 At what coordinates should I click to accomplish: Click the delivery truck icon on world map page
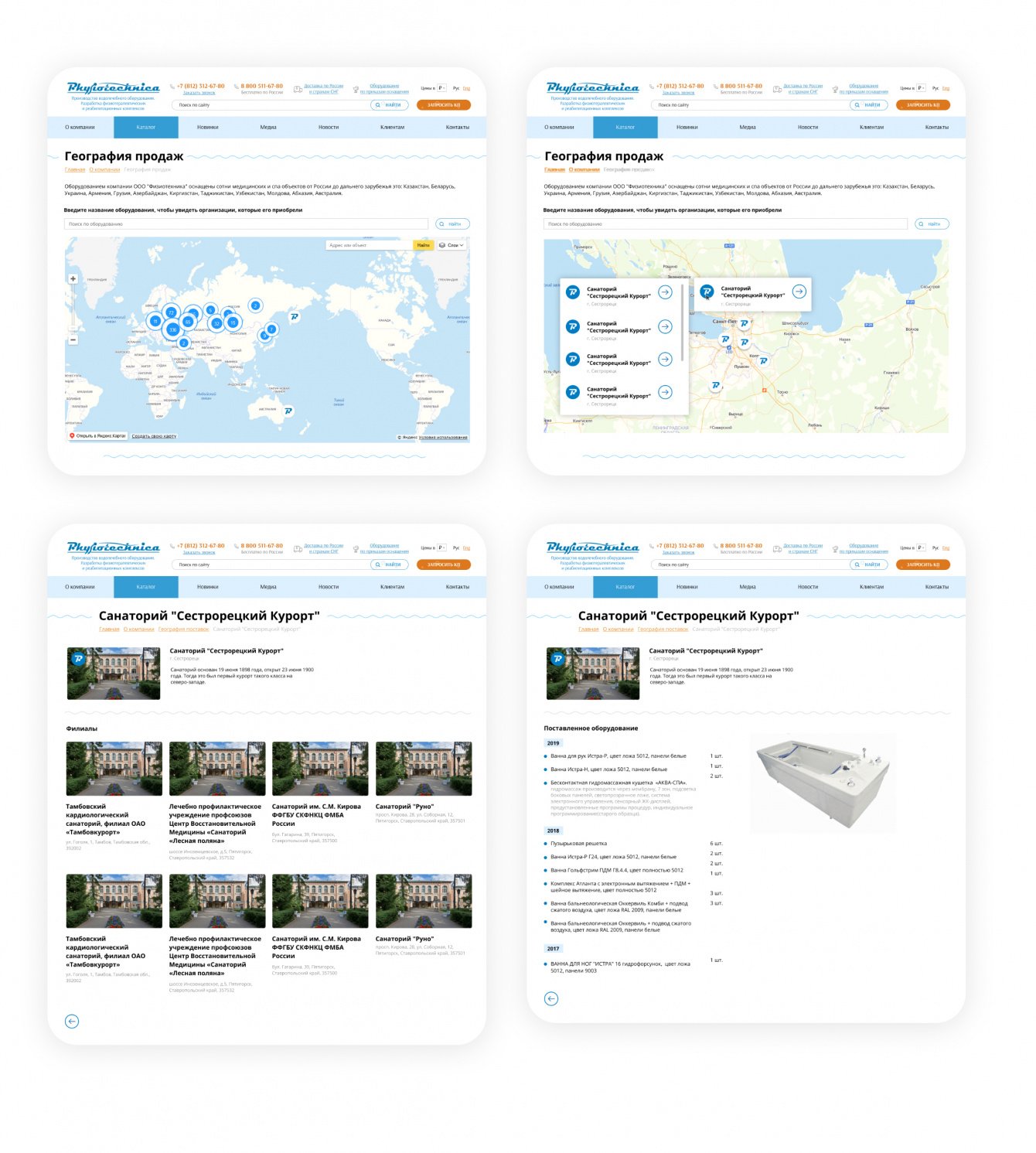click(298, 90)
